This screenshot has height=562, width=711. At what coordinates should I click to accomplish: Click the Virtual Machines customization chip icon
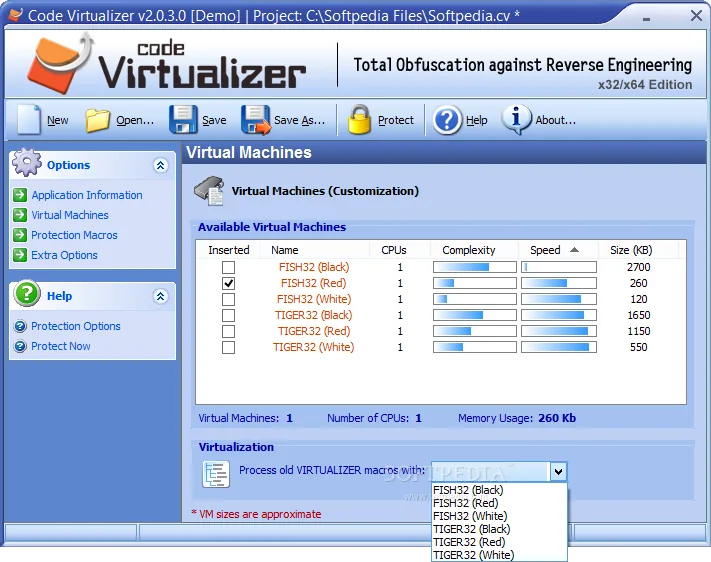209,191
